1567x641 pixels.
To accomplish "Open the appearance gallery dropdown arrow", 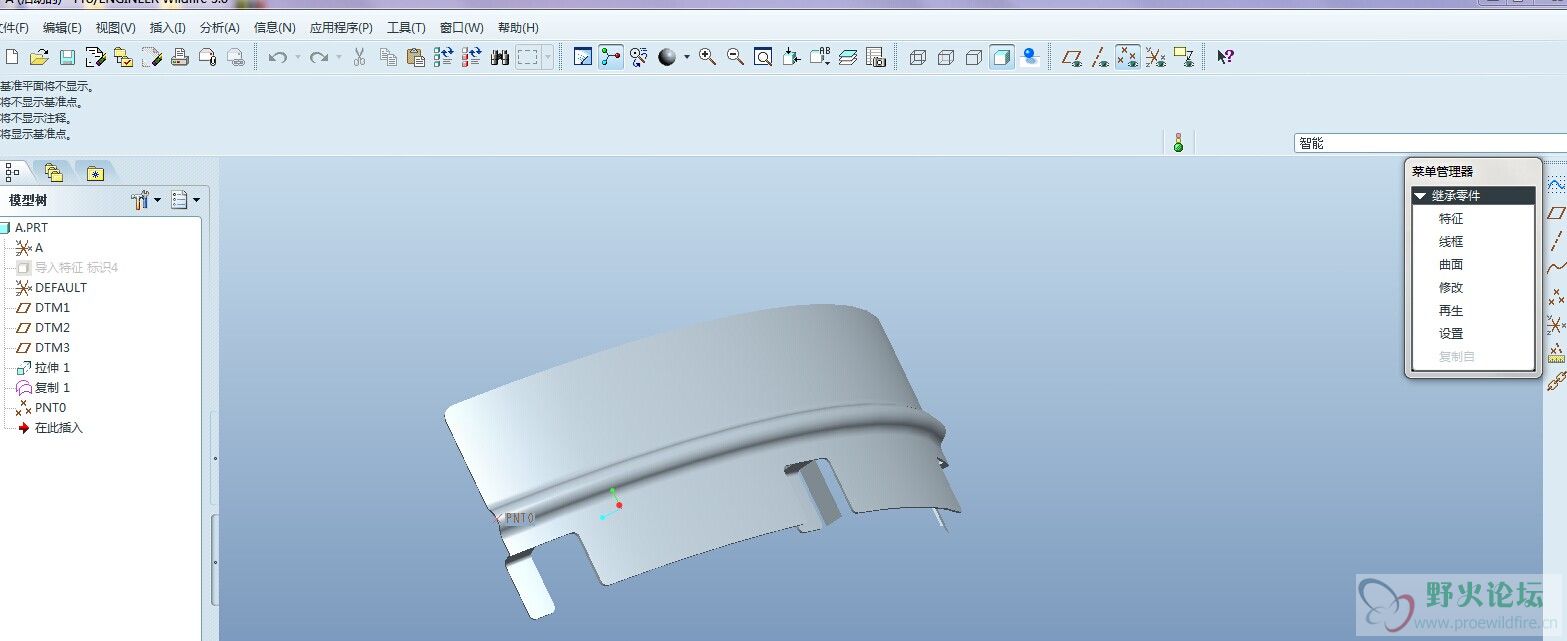I will pyautogui.click(x=687, y=57).
